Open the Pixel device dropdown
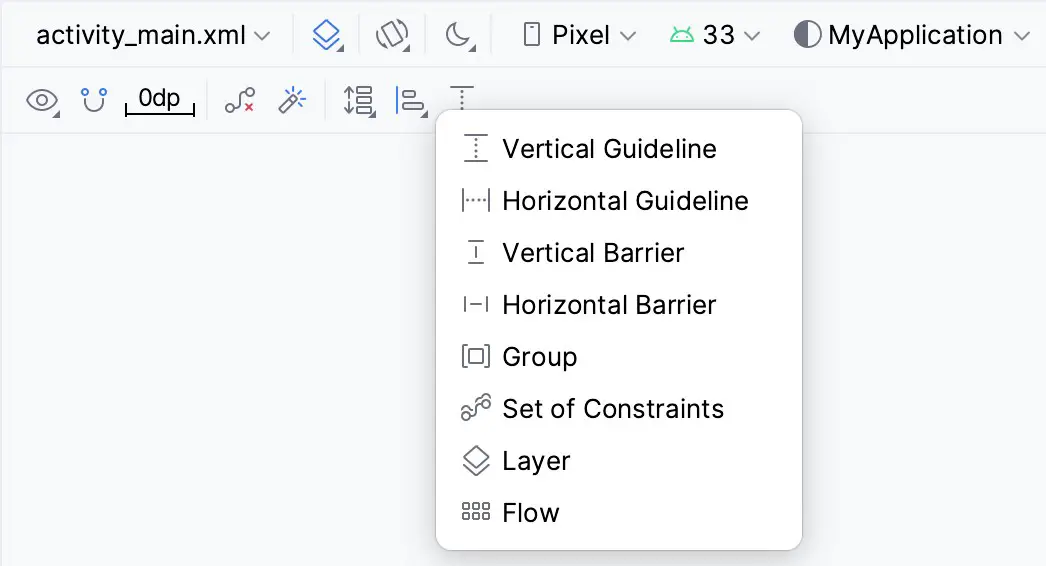The height and width of the screenshot is (566, 1046). (579, 35)
